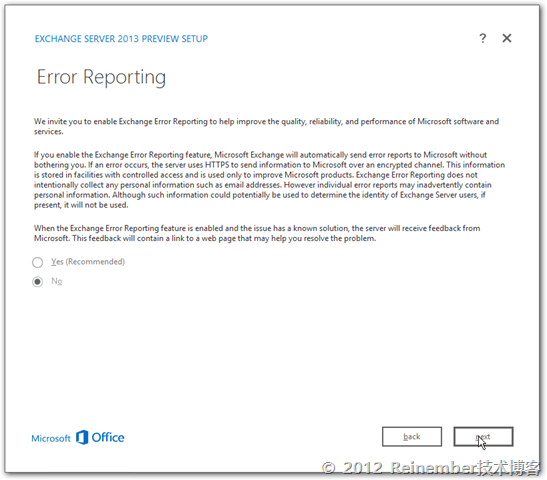The image size is (547, 480).
Task: Click the Microsoft Office logo
Action: pos(78,437)
